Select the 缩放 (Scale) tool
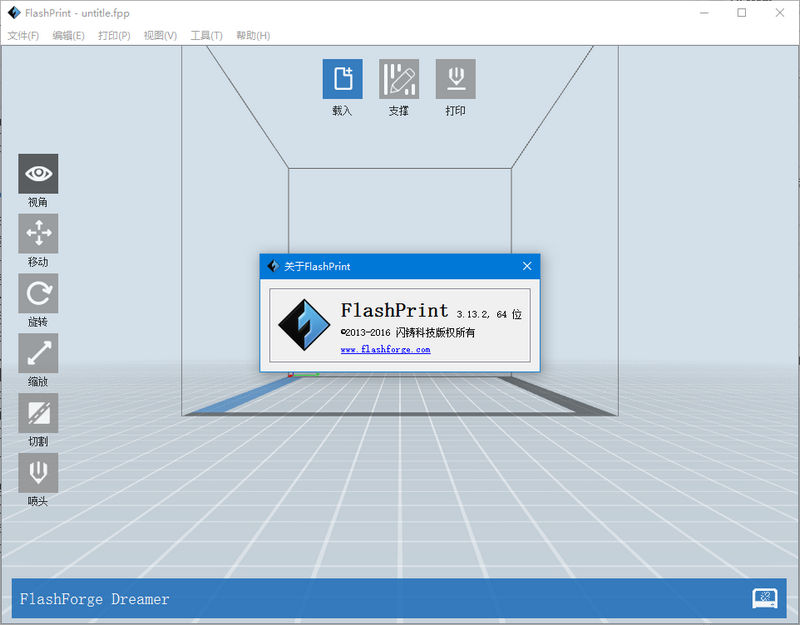 (38, 353)
